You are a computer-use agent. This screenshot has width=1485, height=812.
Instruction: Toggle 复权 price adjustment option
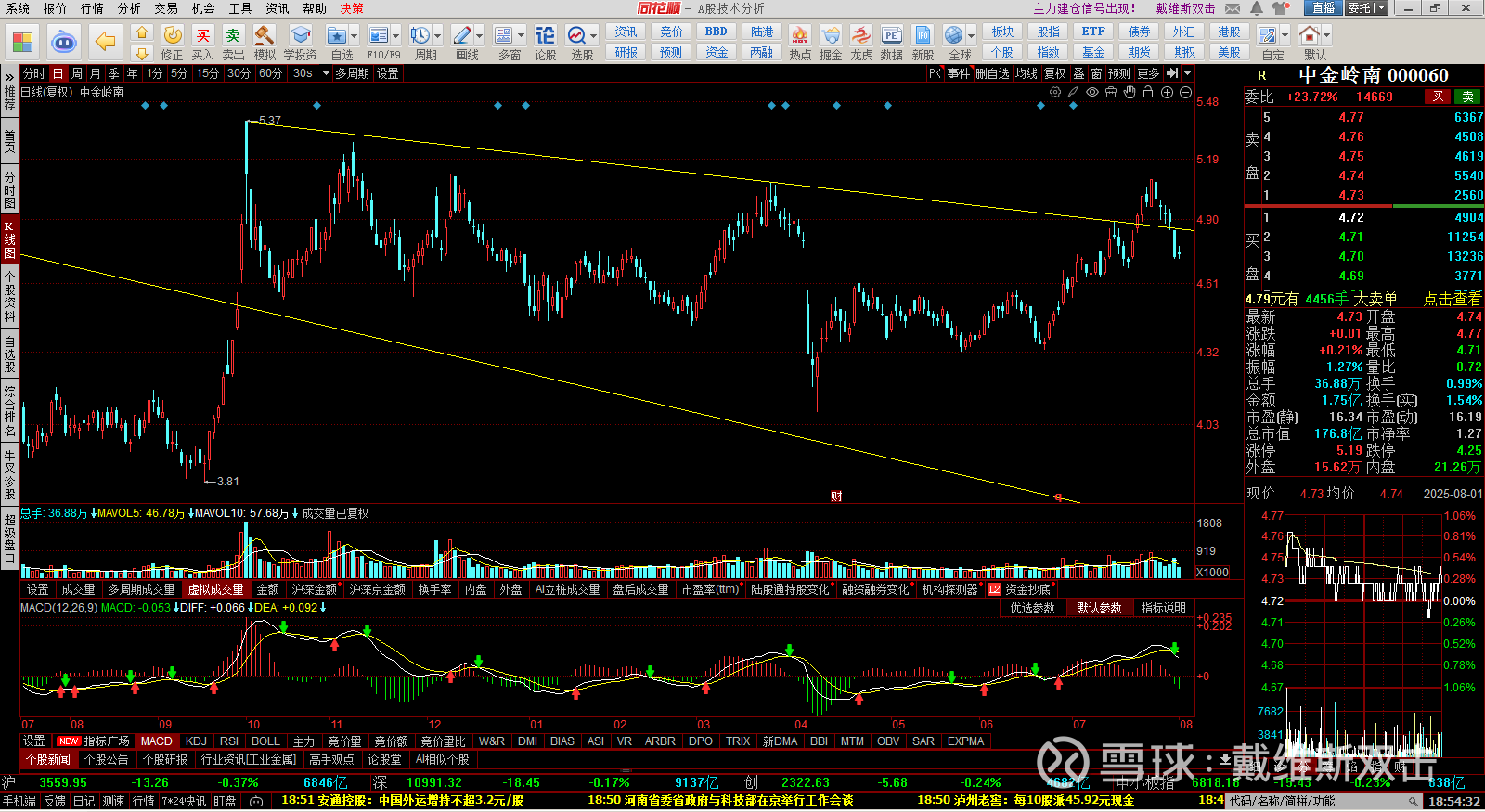pos(1055,73)
